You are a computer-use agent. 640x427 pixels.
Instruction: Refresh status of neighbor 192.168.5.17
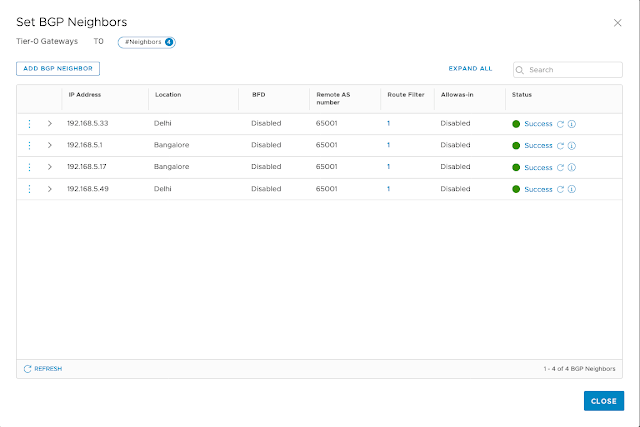[x=560, y=168]
